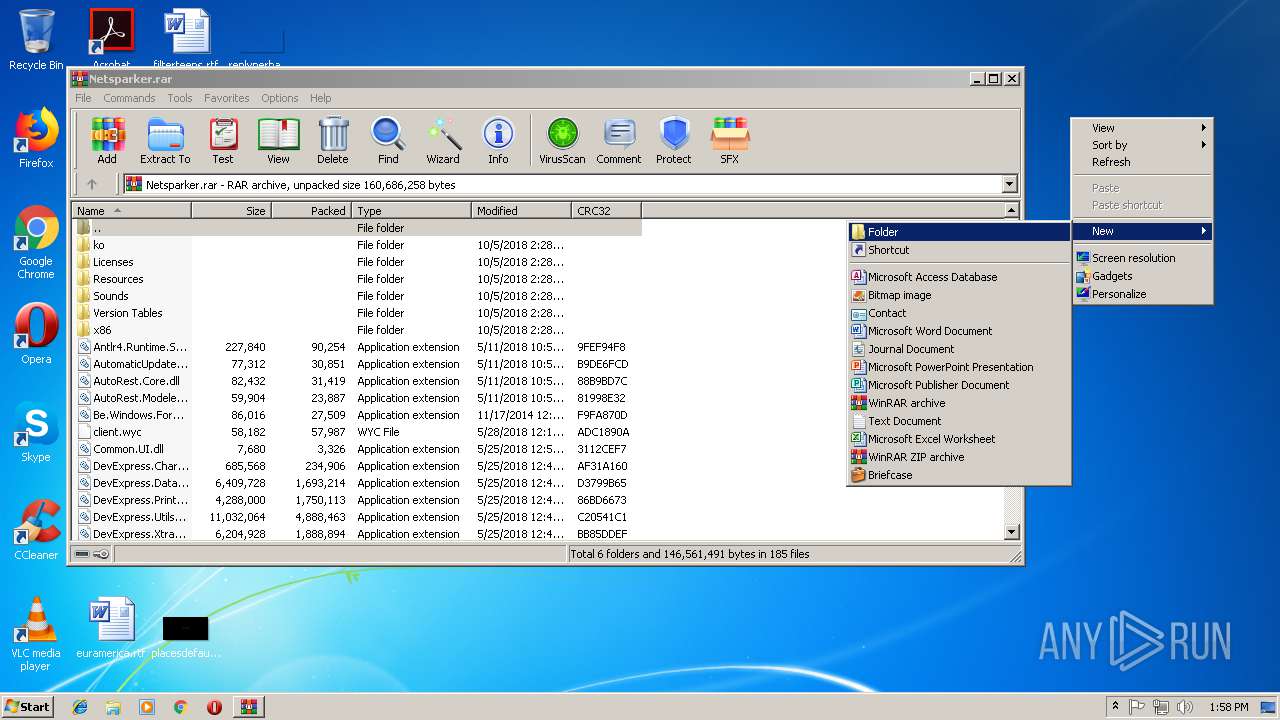Open the CCleaner desktop shortcut
Viewport: 1280px width, 720px height.
pos(36,530)
